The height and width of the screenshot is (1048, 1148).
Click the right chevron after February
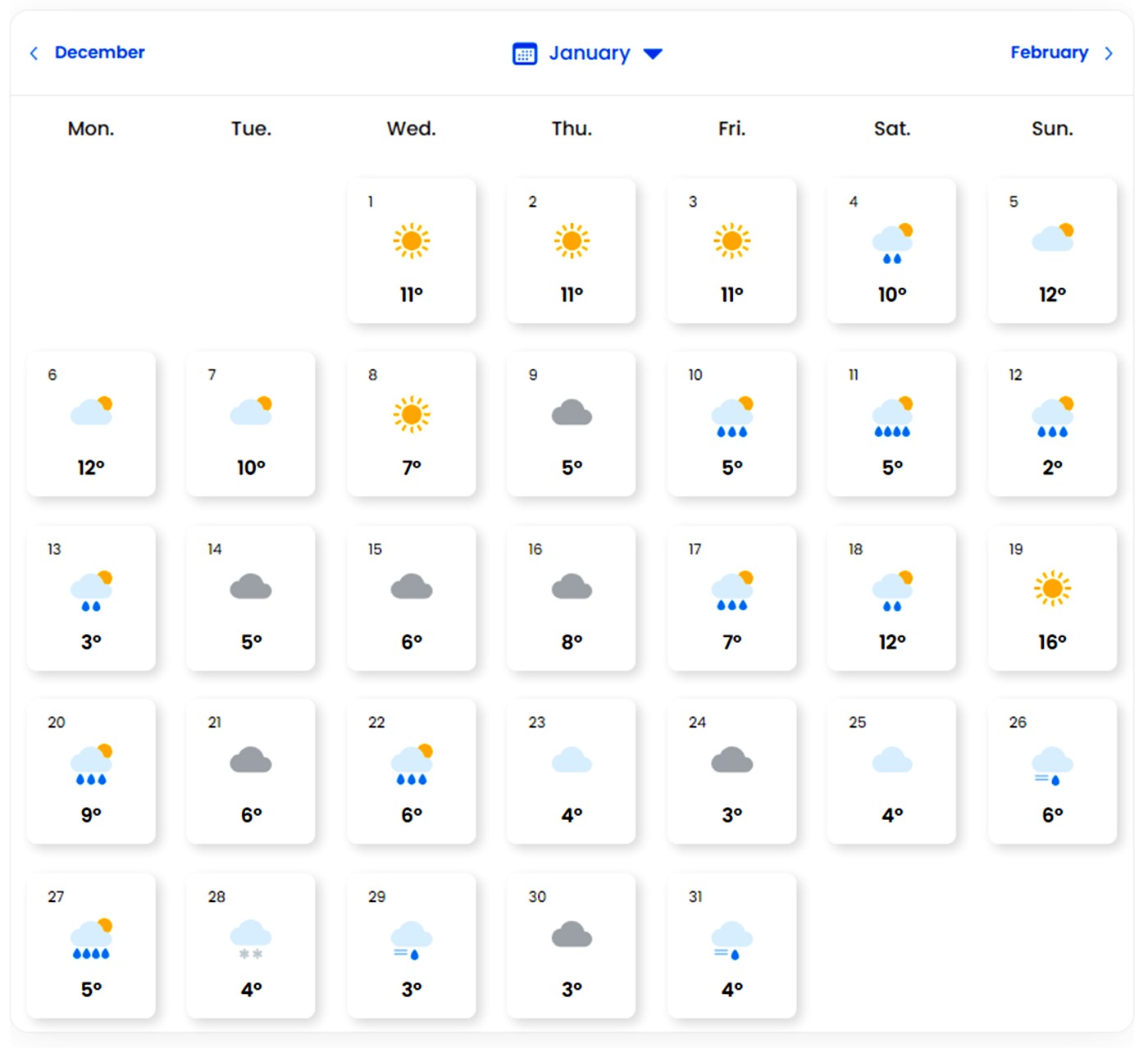pyautogui.click(x=1109, y=53)
